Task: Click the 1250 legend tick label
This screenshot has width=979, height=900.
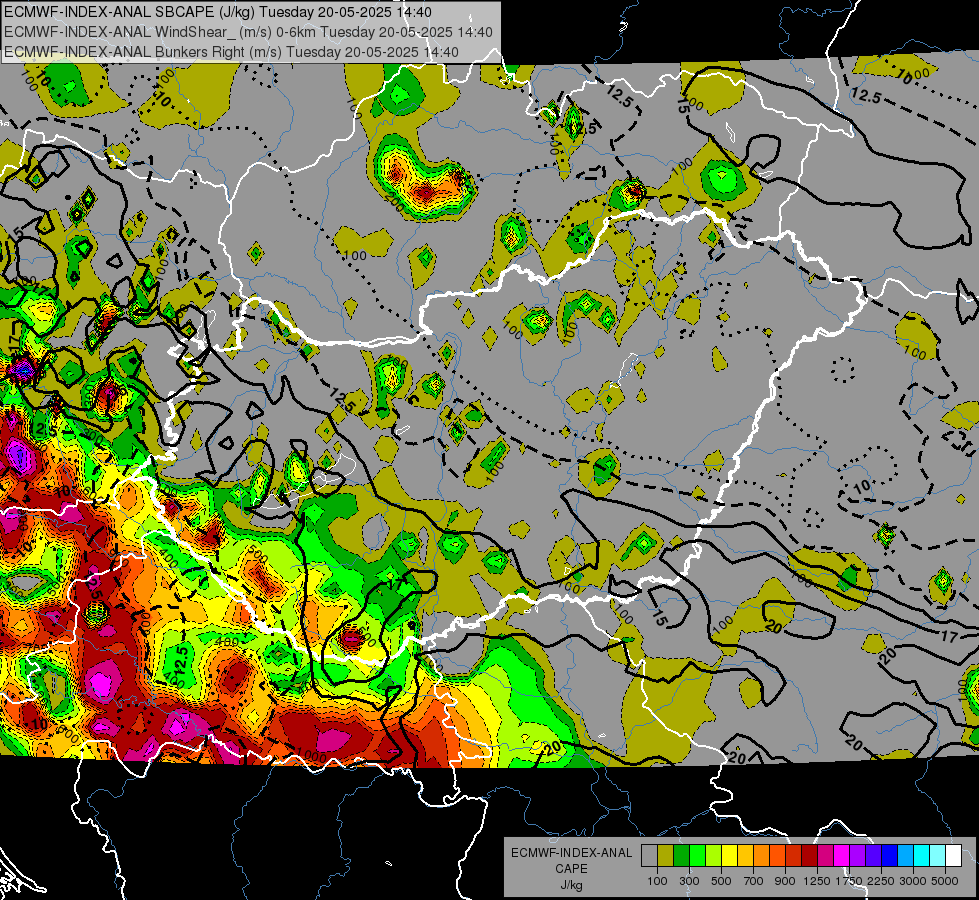Action: pyautogui.click(x=817, y=881)
